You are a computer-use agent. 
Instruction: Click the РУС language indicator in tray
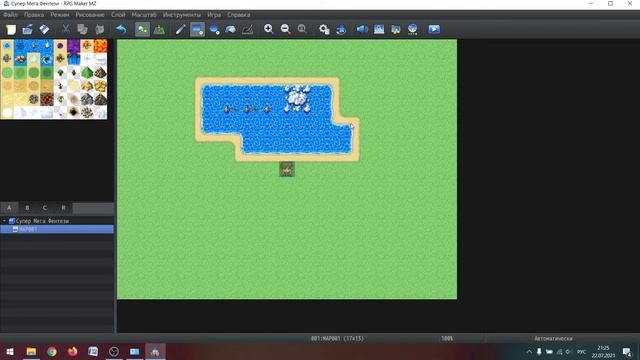coord(581,351)
